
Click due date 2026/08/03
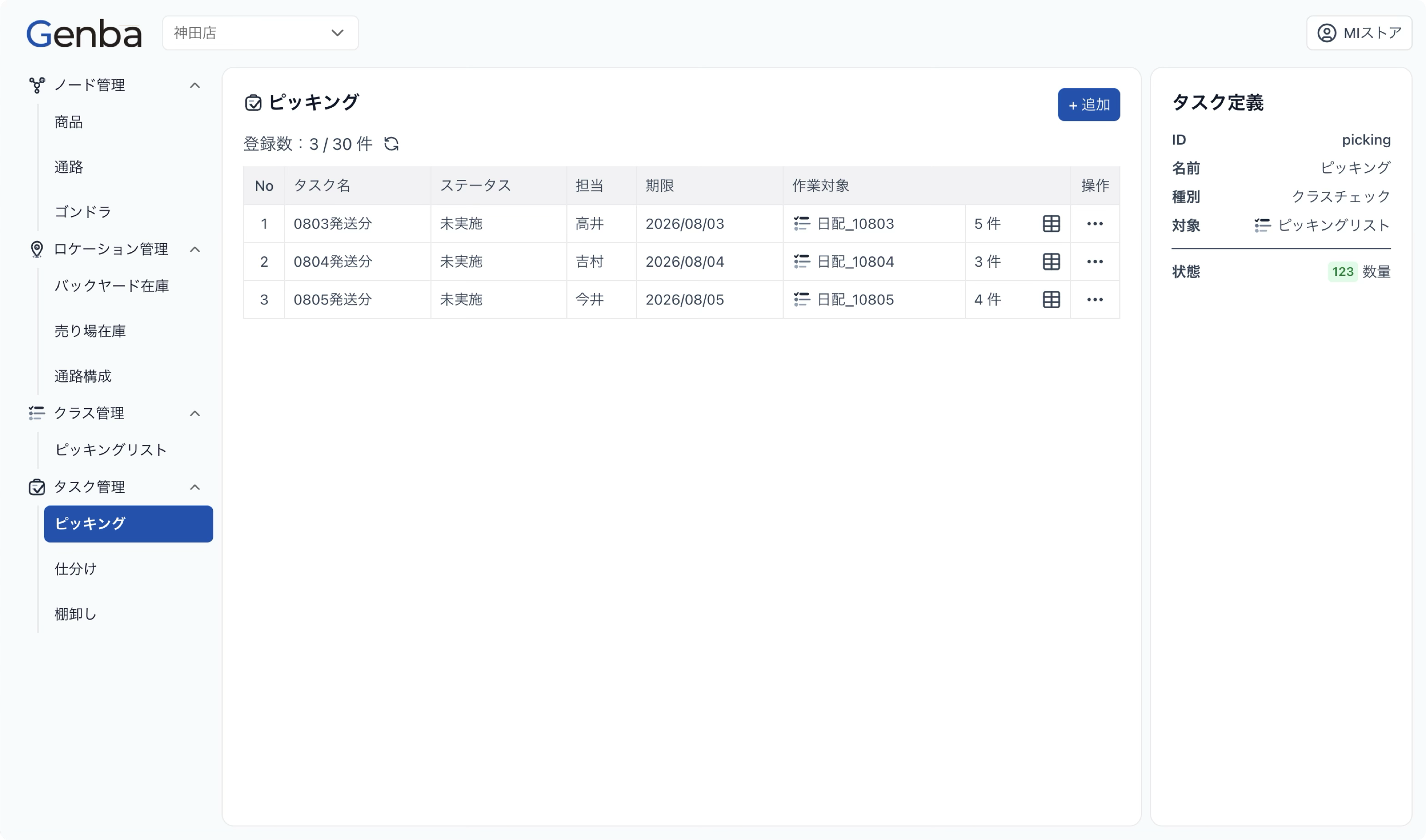point(685,224)
